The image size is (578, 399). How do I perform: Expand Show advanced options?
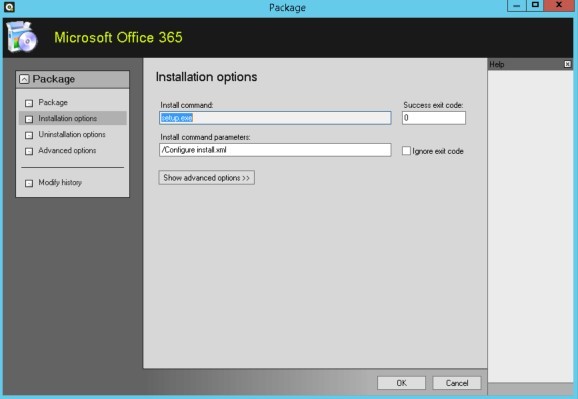[x=206, y=178]
